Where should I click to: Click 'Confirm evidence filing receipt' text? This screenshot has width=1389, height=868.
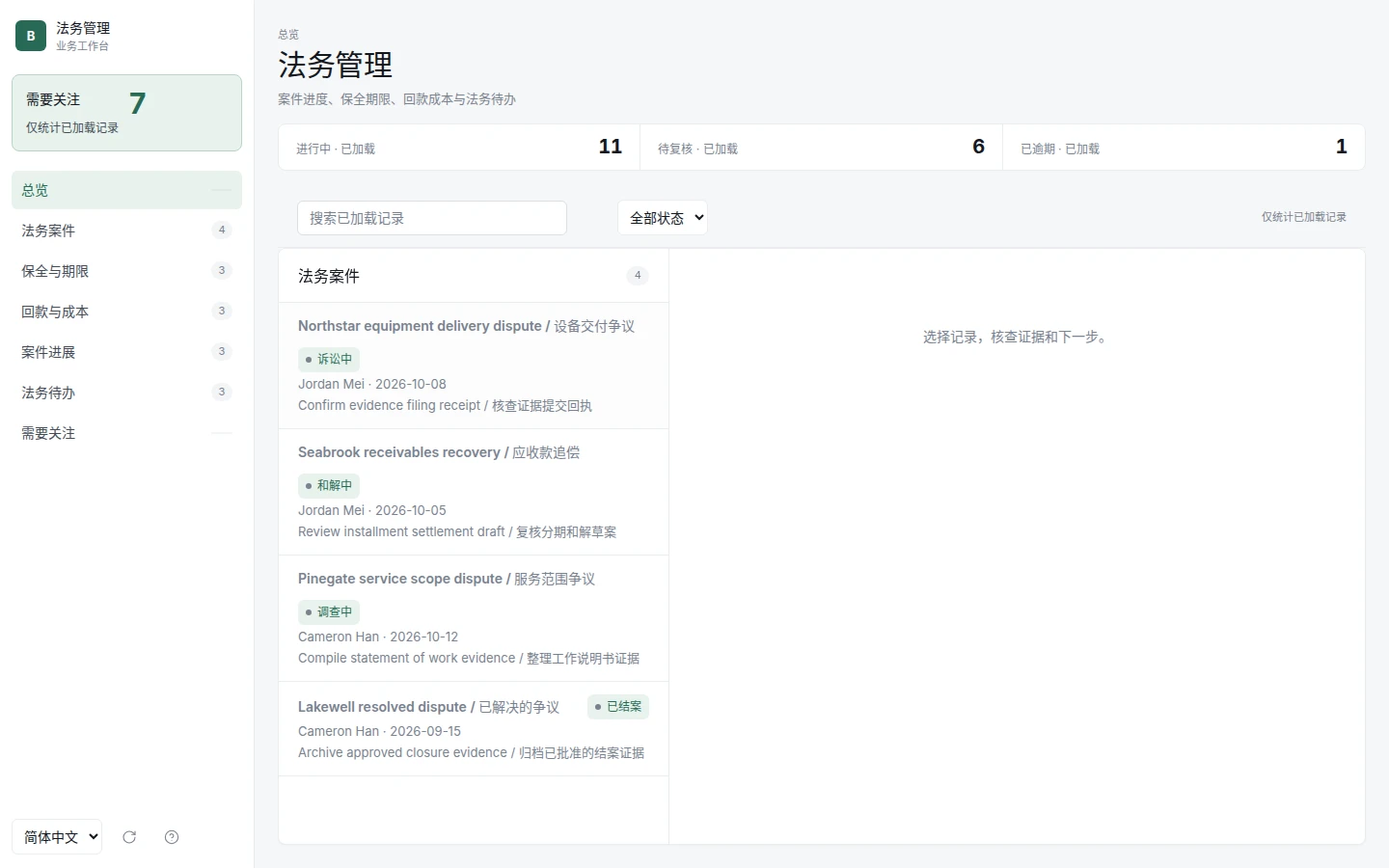click(389, 405)
